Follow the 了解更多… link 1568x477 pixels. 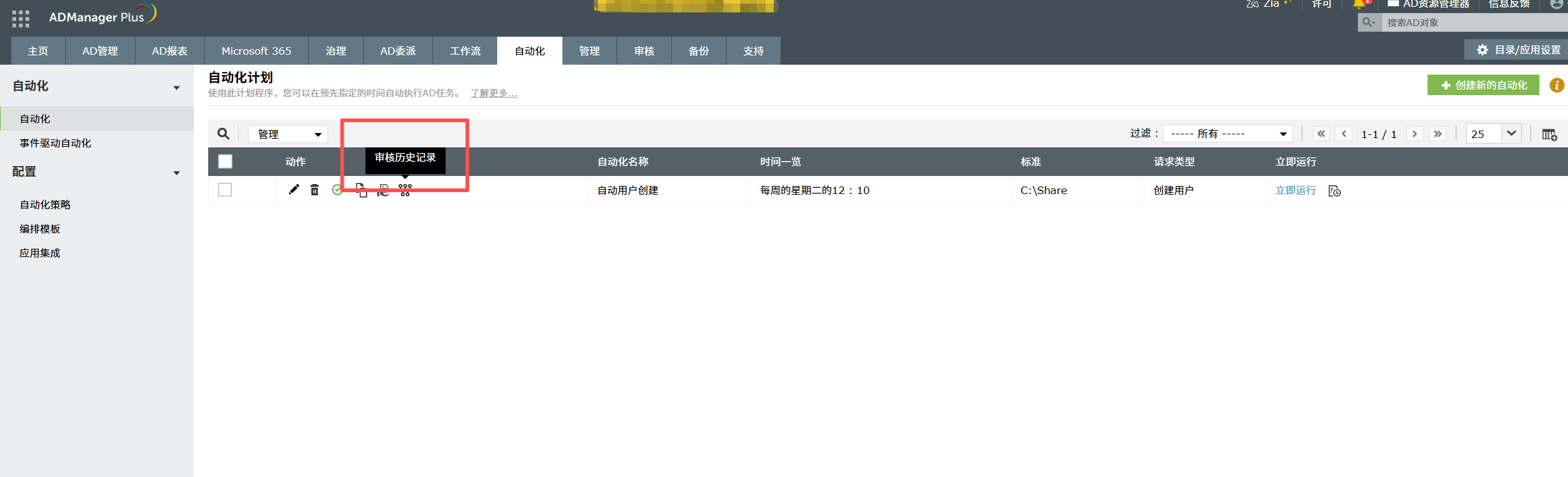tap(494, 93)
